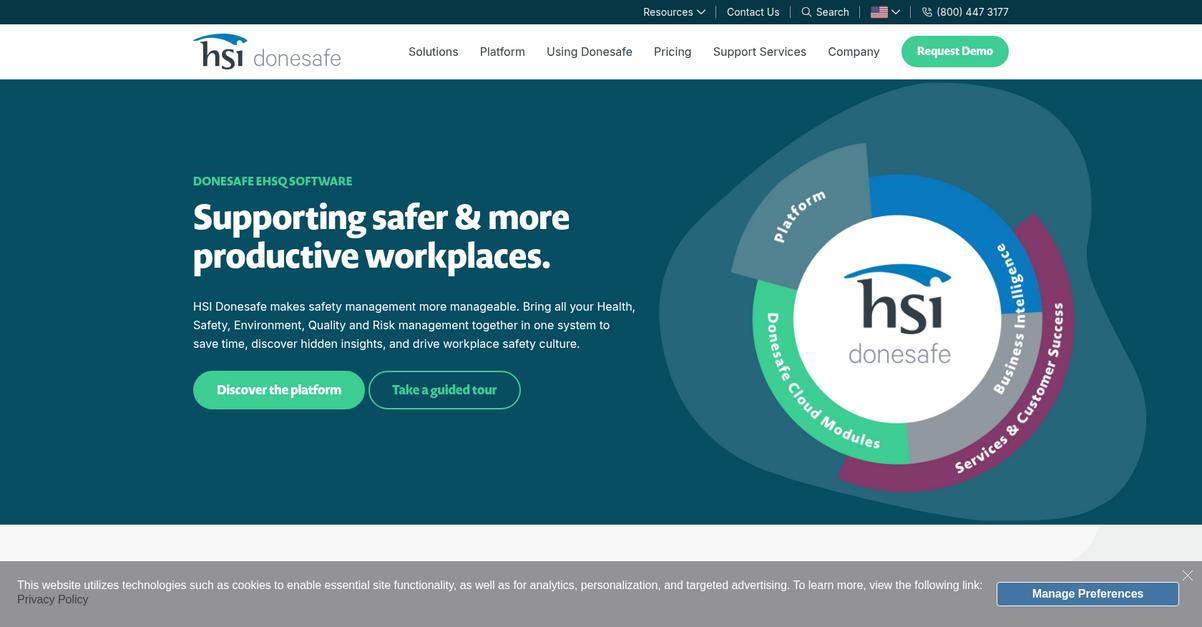The height and width of the screenshot is (627, 1202).
Task: Click the phone handset icon
Action: [927, 12]
